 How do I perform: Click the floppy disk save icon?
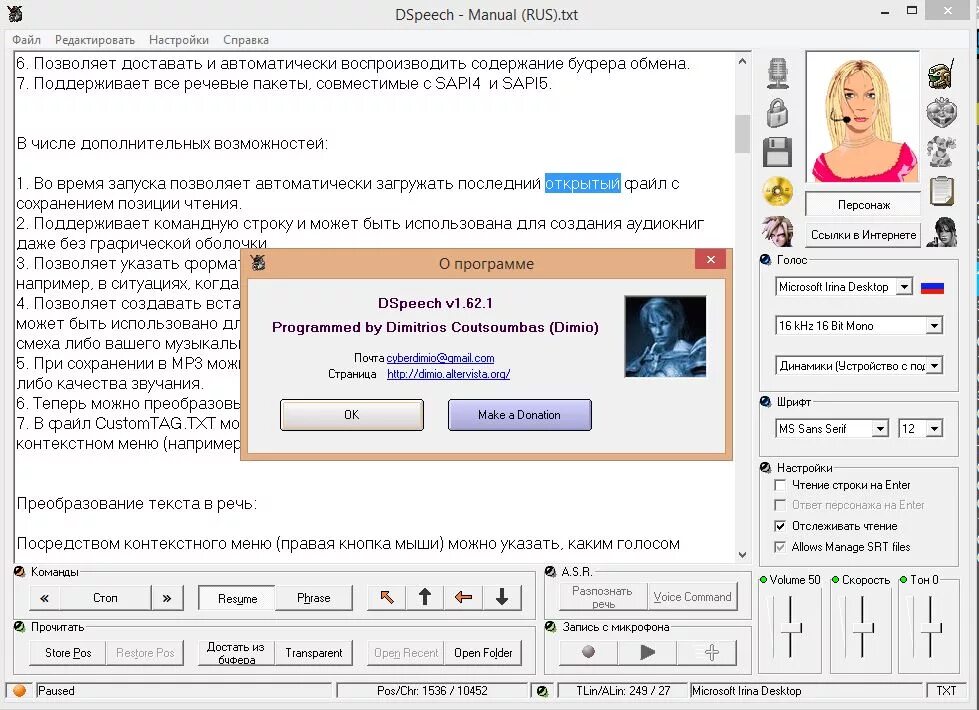[x=777, y=152]
